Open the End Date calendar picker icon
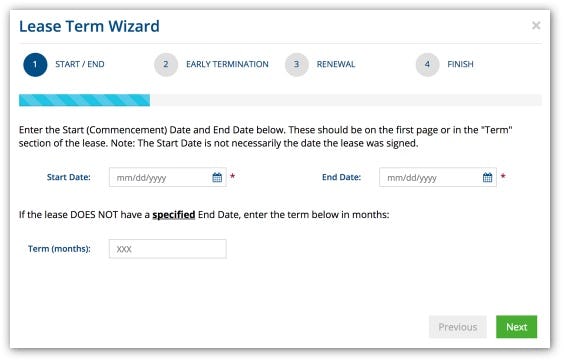The height and width of the screenshot is (362, 564). pos(487,177)
